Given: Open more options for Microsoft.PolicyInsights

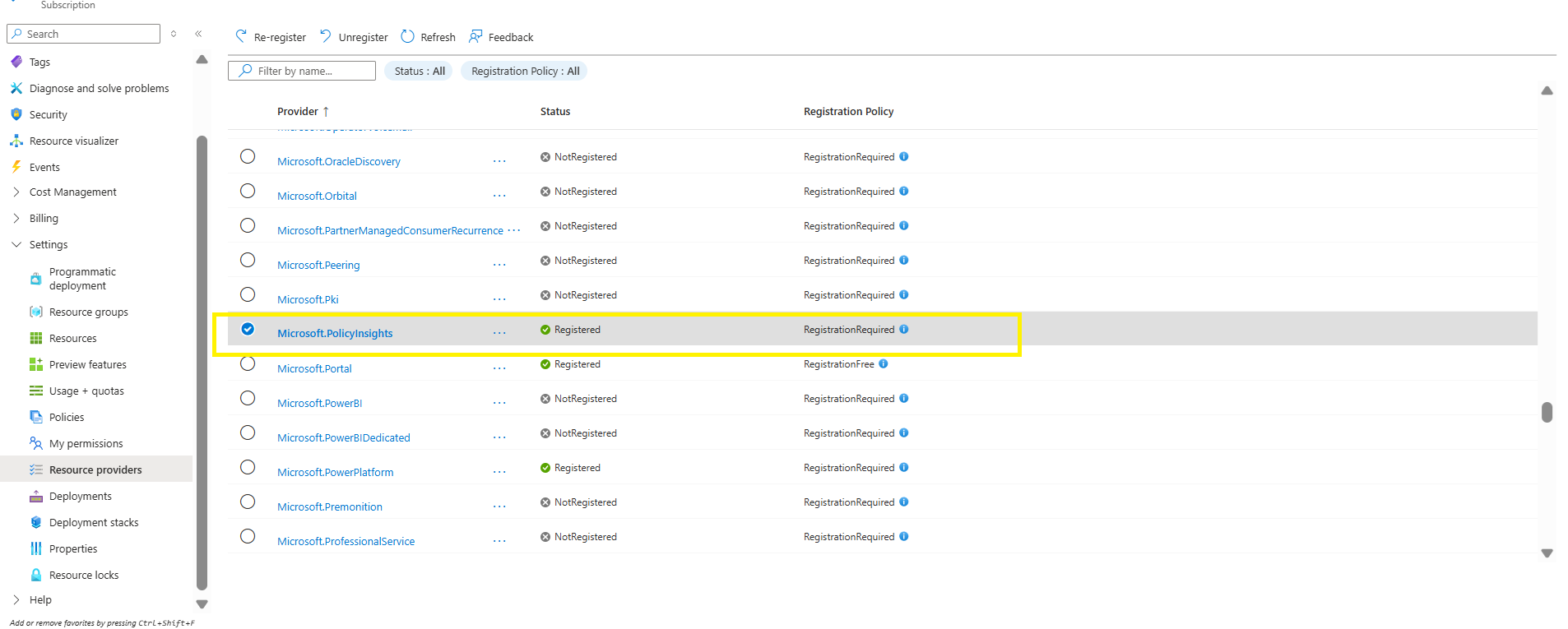Looking at the screenshot, I should click(x=499, y=333).
